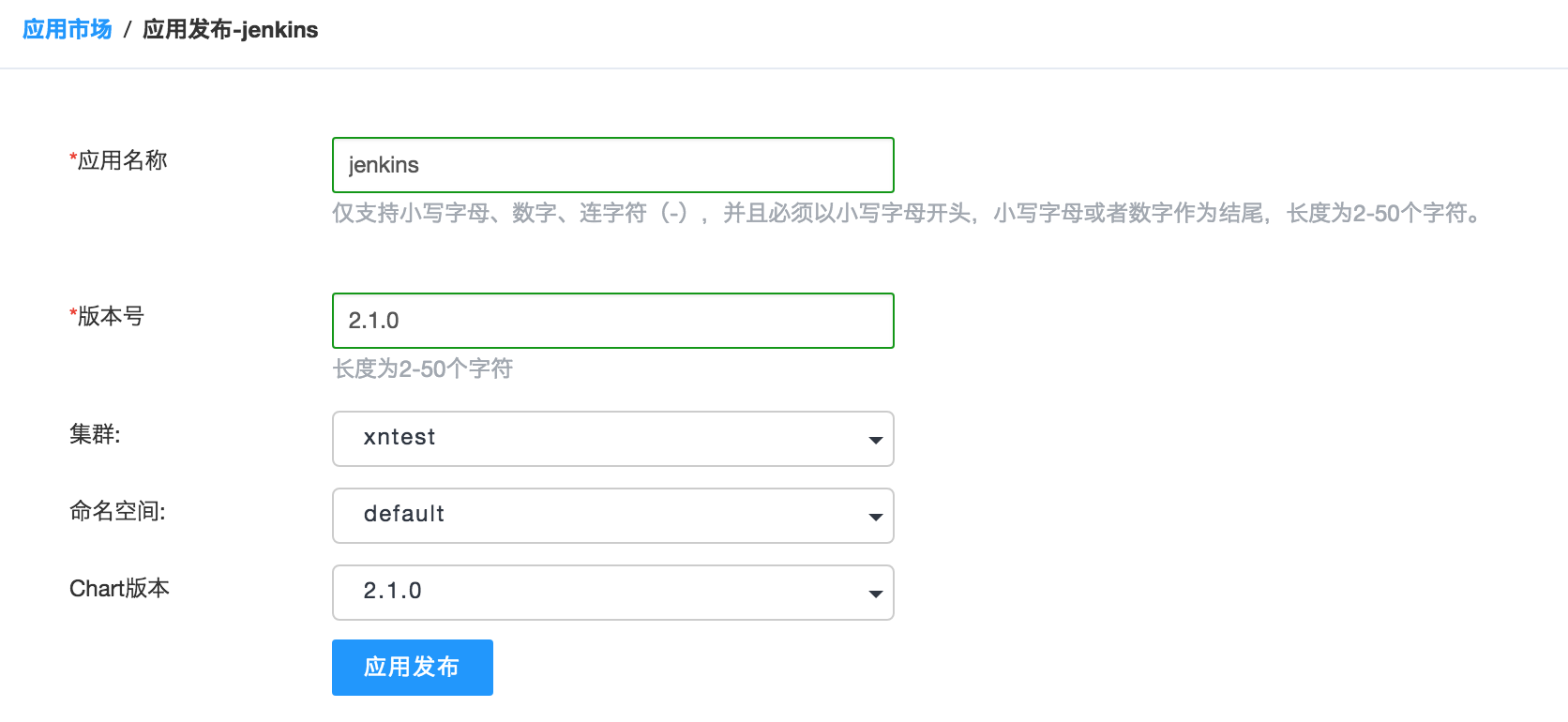Viewport: 1568px width, 722px height.
Task: Click the Chart版本 field label
Action: 119,589
